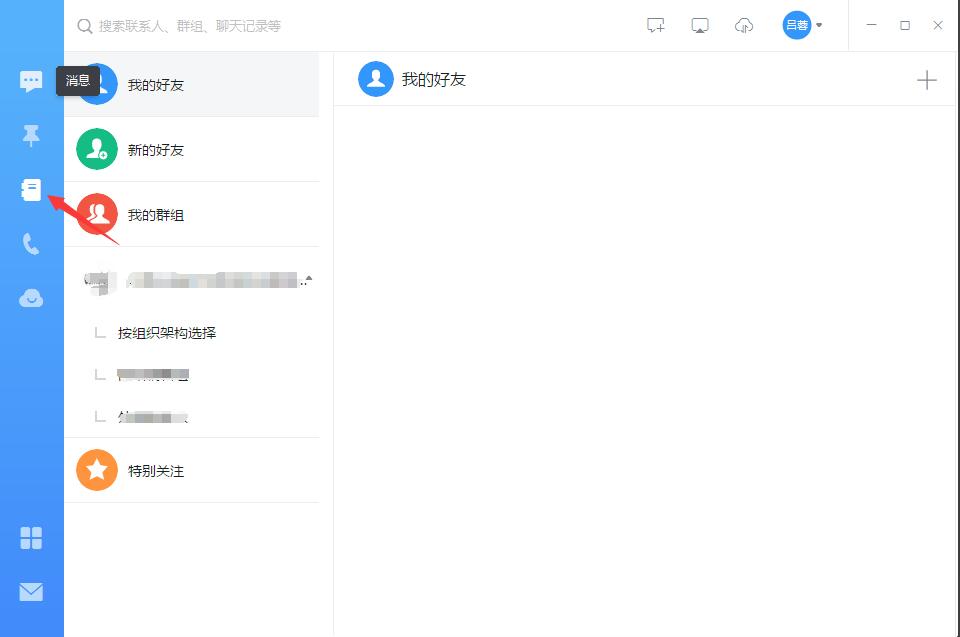
Task: Click the 吕蓉 profile avatar
Action: tap(796, 25)
